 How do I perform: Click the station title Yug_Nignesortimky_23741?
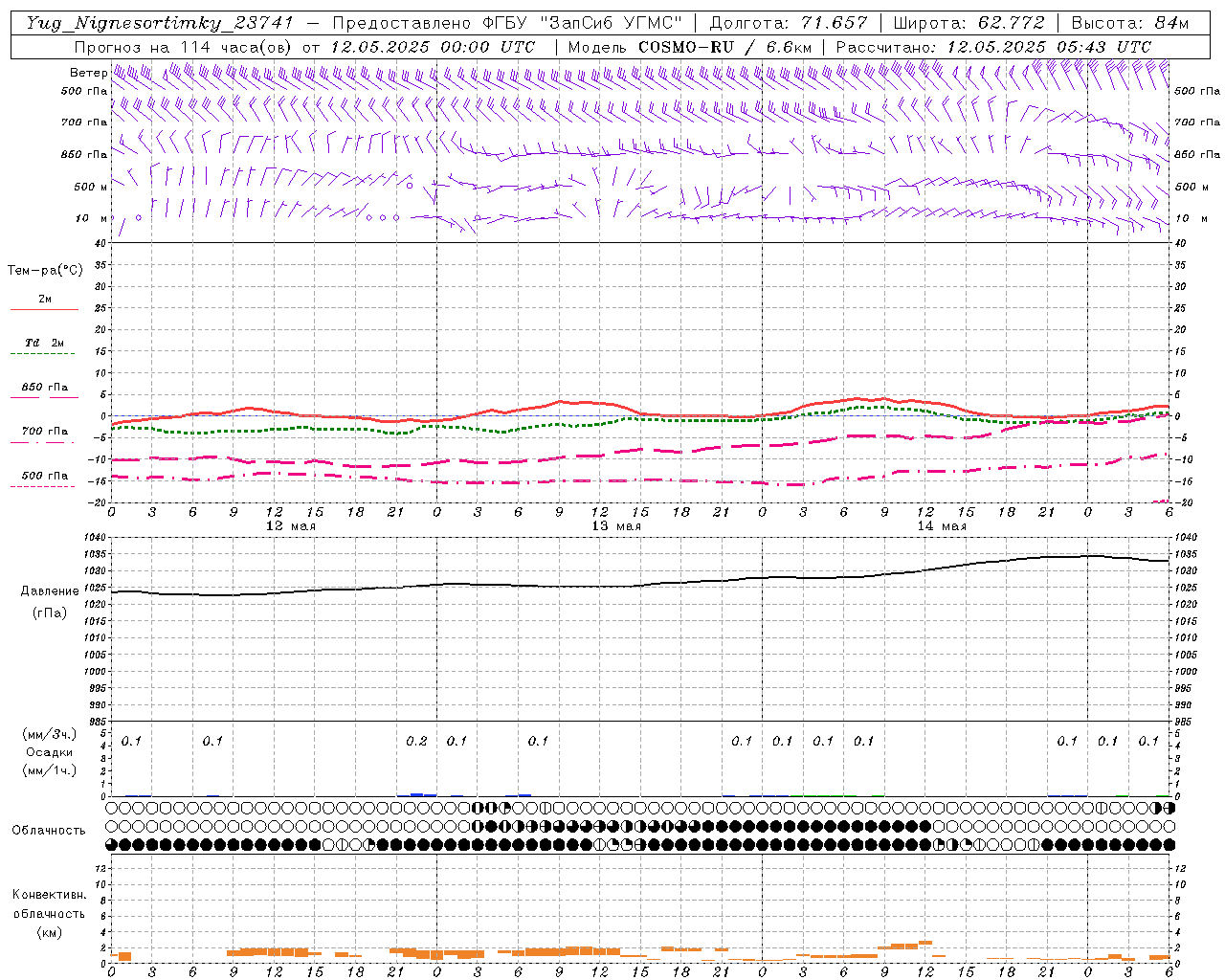click(x=160, y=23)
